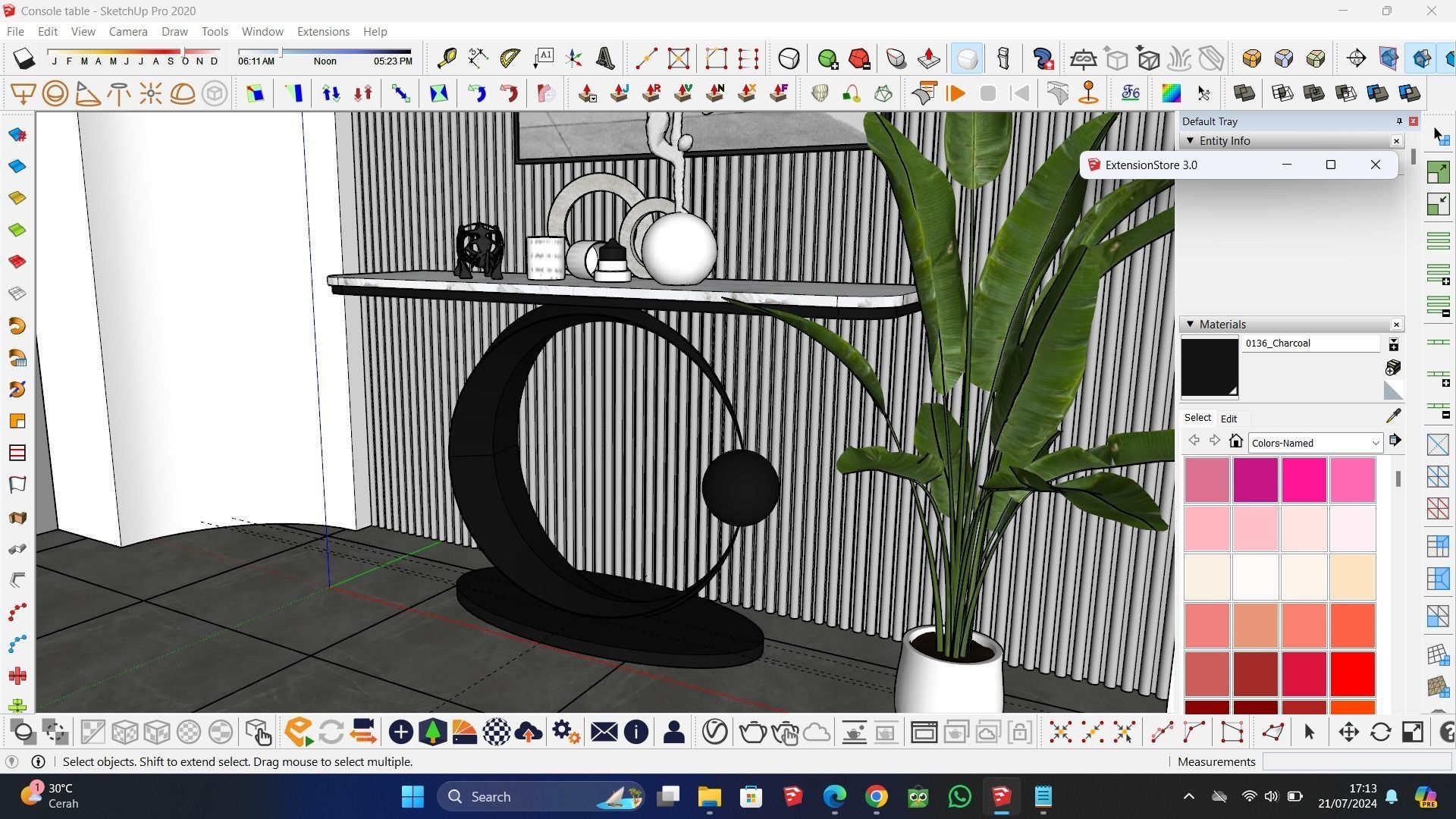
Task: Open the Draw menu
Action: (x=174, y=32)
